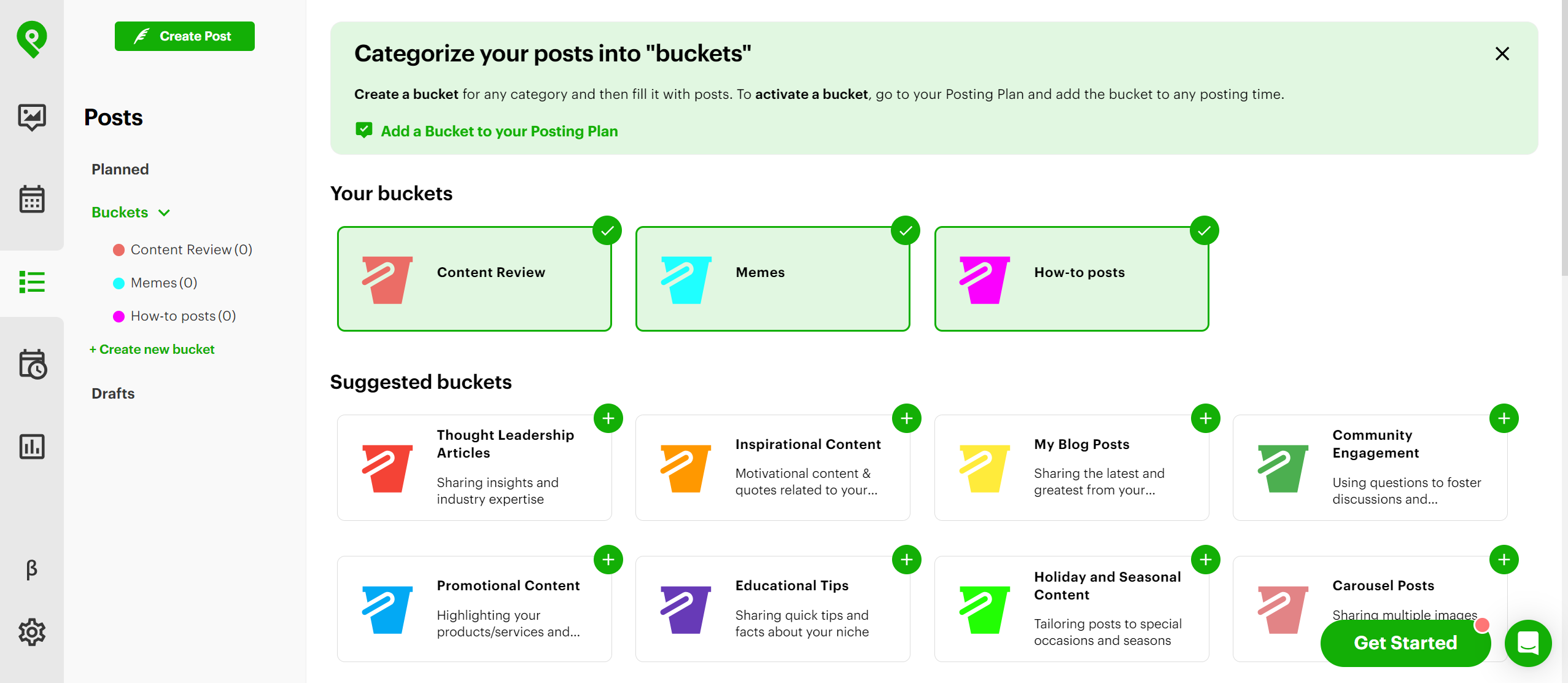Open Add a Bucket to your Posting Plan
Image resolution: width=1568 pixels, height=683 pixels.
499,131
